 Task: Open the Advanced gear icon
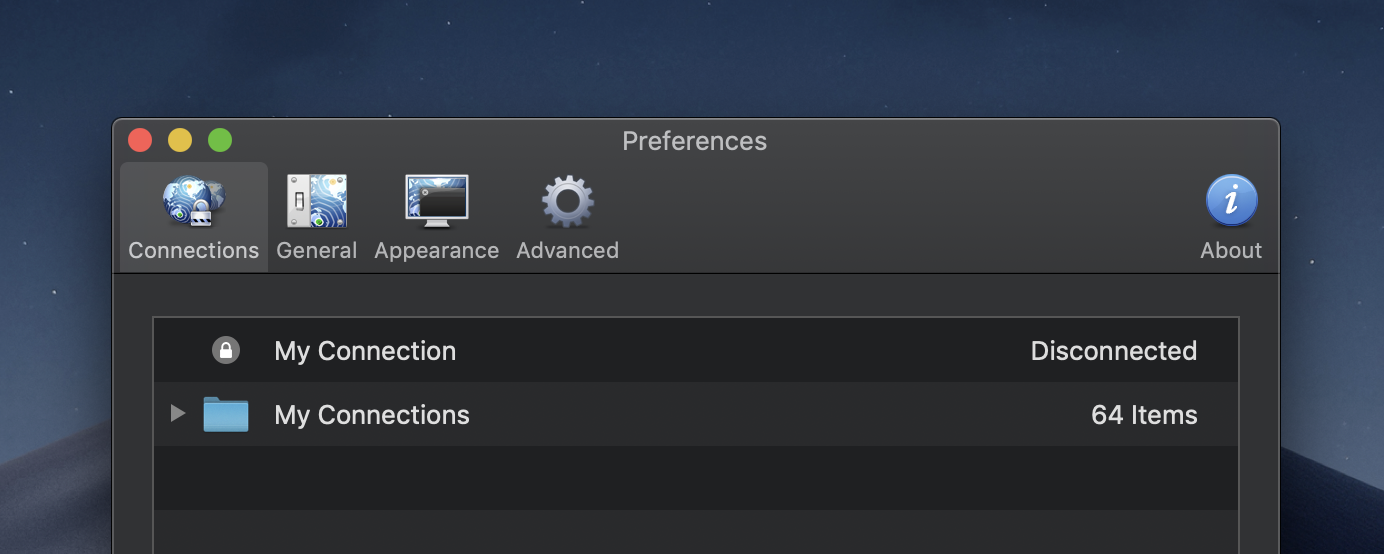point(568,202)
